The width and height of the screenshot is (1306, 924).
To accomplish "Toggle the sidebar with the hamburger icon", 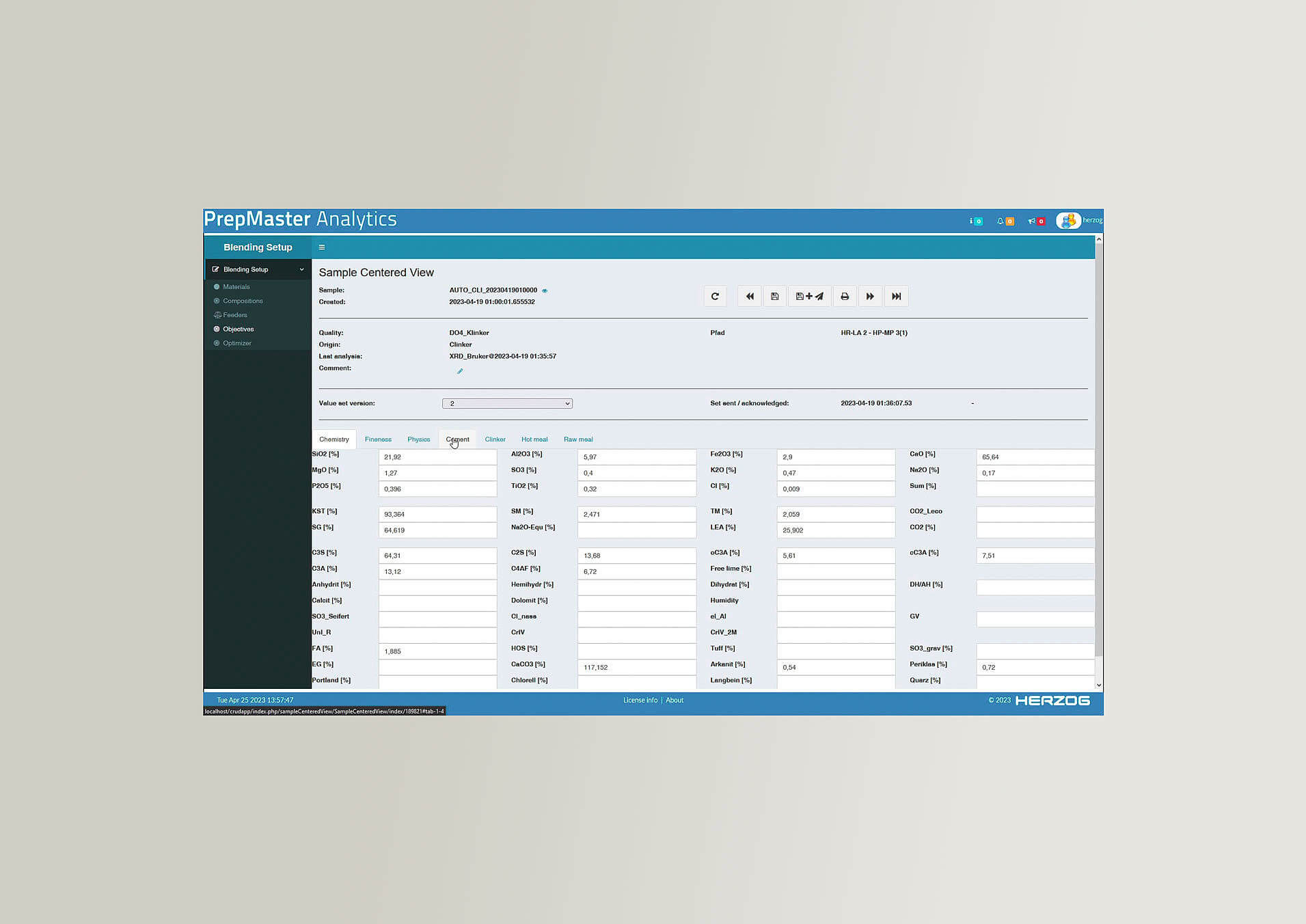I will pyautogui.click(x=322, y=247).
